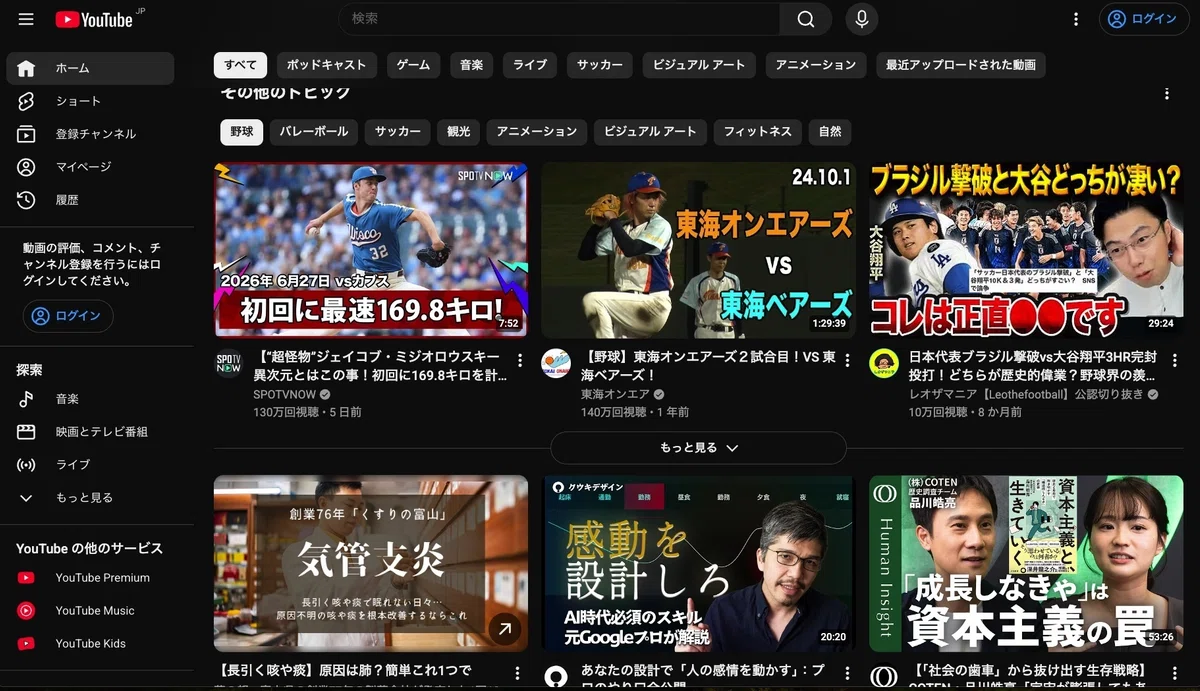Viewport: 1200px width, 691px height.
Task: Open YouTube Premium service
Action: [x=90, y=578]
